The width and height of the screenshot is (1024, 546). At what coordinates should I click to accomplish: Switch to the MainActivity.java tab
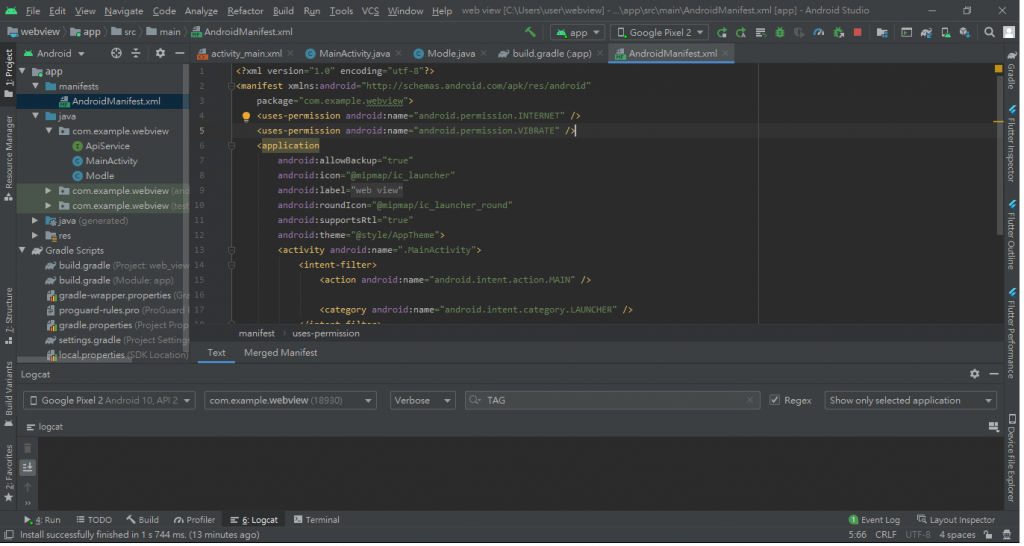[x=356, y=54]
